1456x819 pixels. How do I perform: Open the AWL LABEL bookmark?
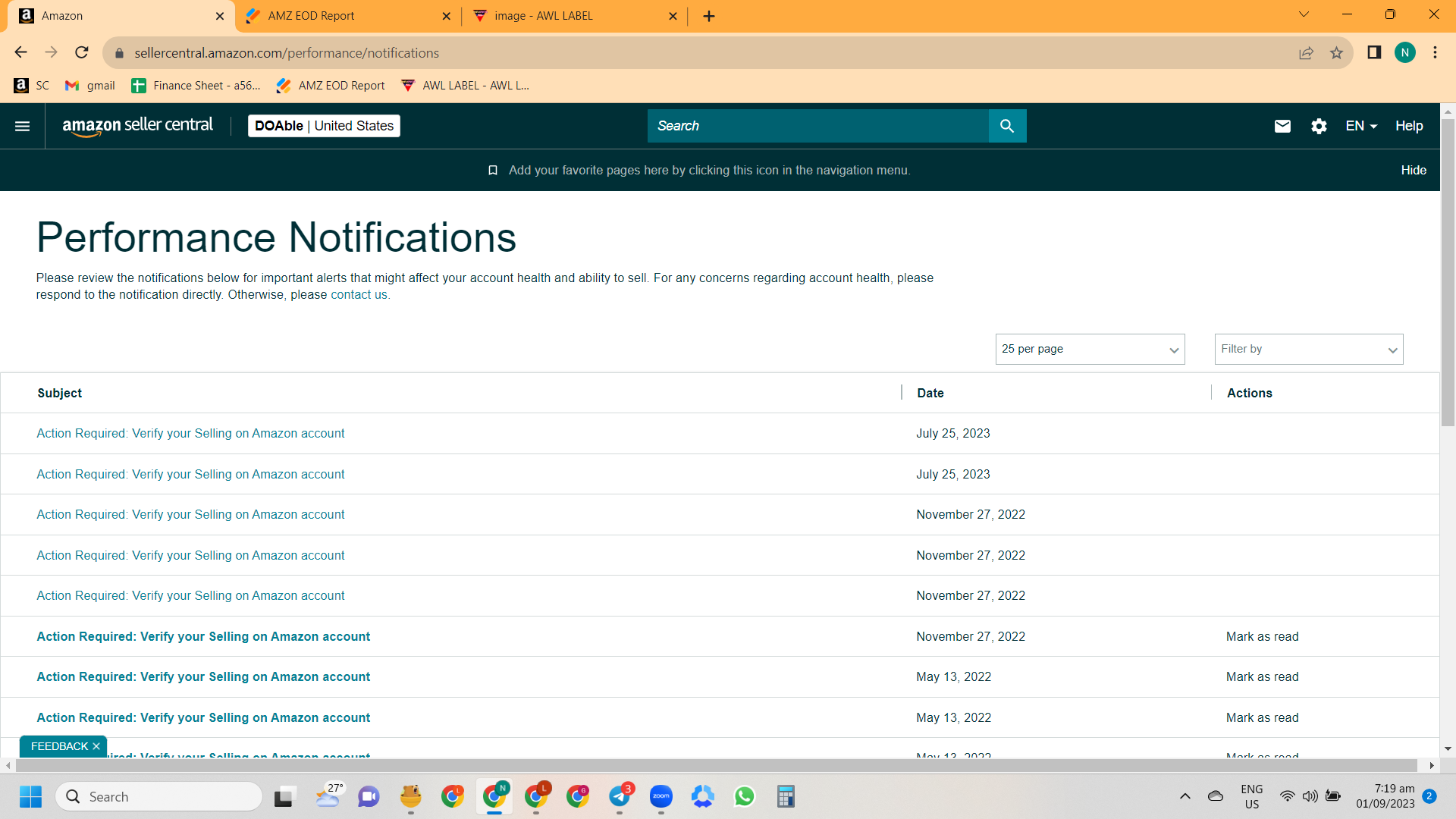pyautogui.click(x=465, y=86)
